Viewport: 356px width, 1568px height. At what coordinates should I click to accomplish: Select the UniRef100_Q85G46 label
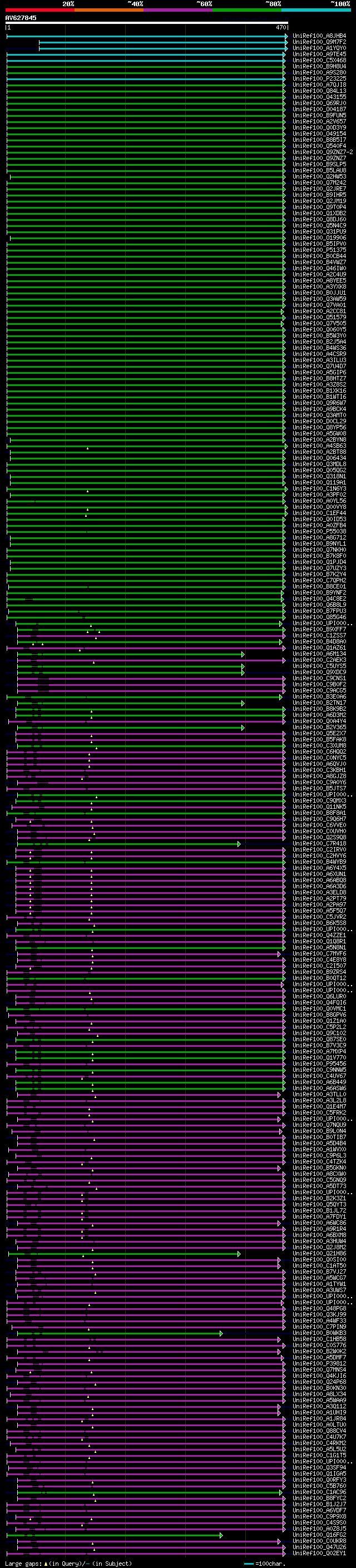pos(319,617)
